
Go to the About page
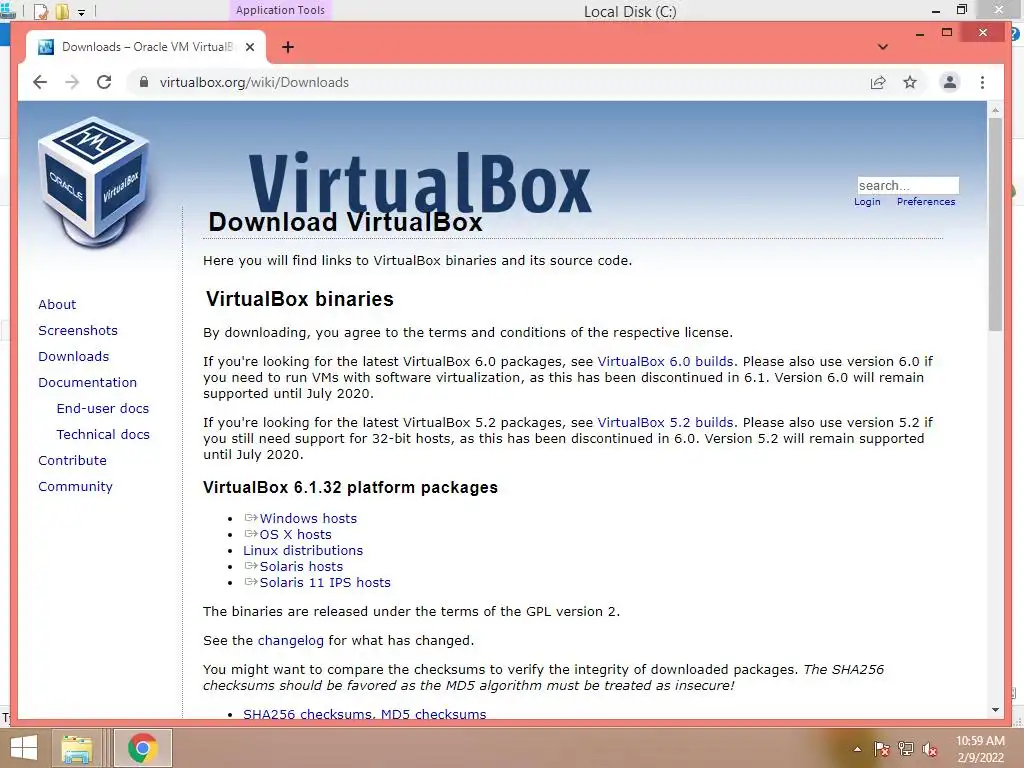click(57, 304)
